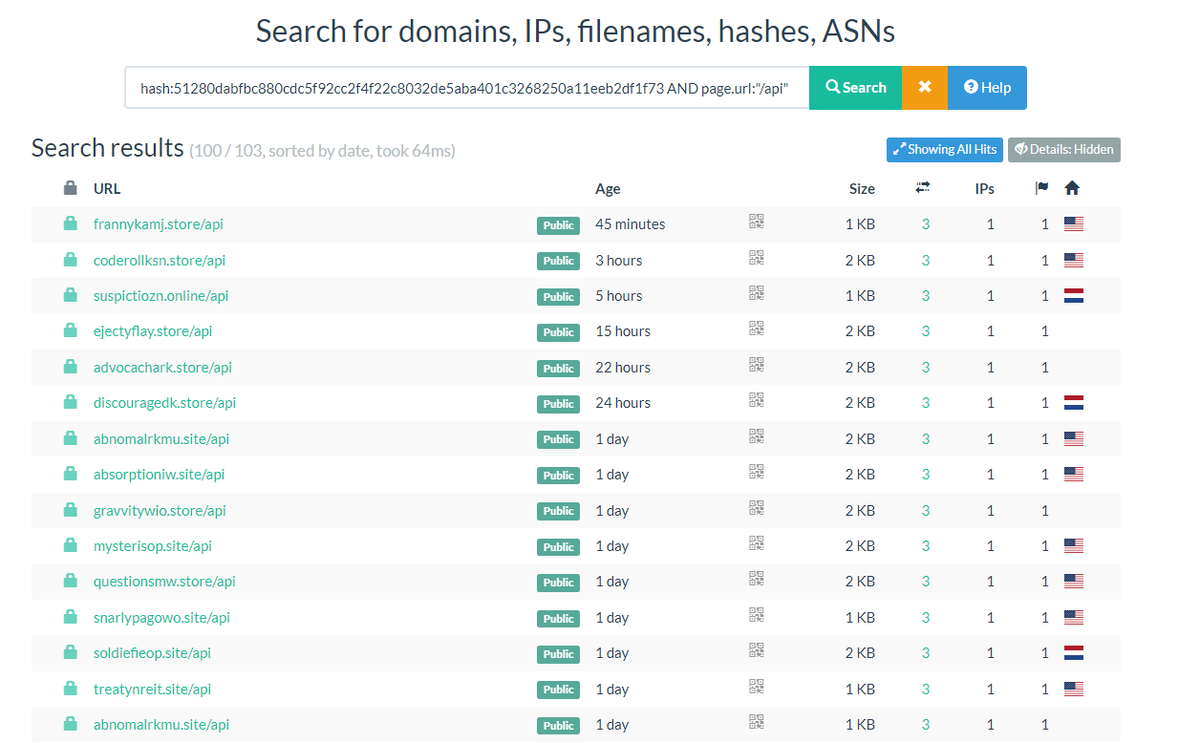Open the frannykamj.store/api link

pyautogui.click(x=158, y=224)
